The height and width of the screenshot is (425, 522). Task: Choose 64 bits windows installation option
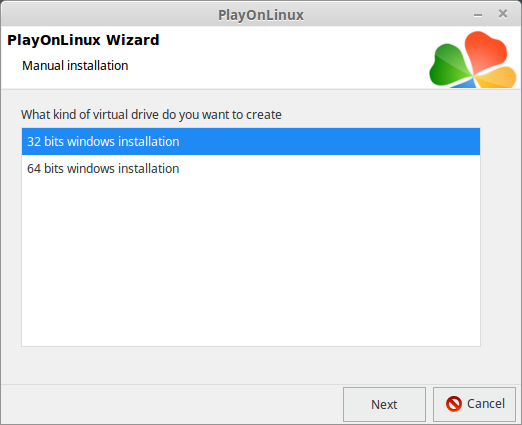click(251, 168)
